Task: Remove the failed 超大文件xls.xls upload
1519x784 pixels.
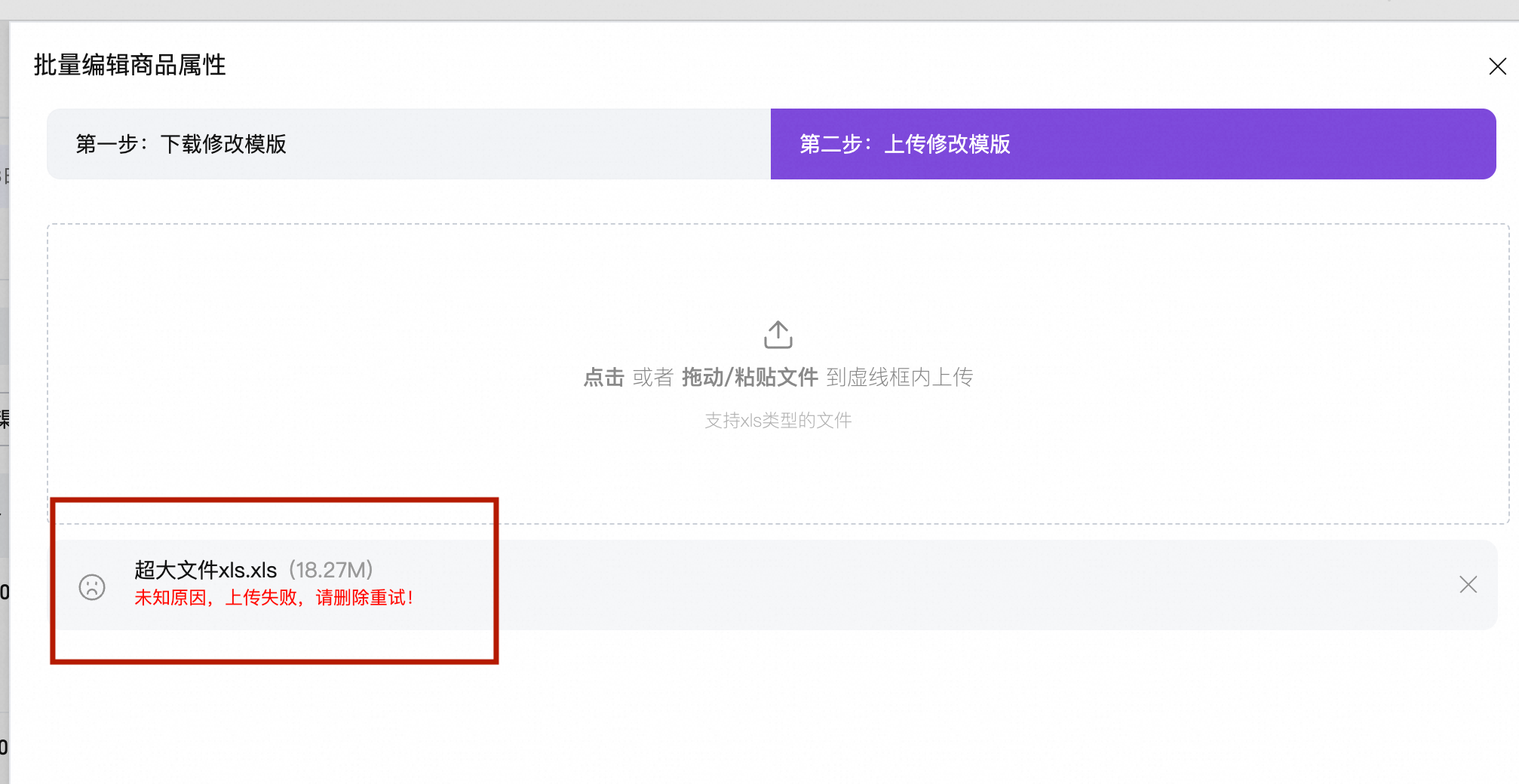Action: pyautogui.click(x=1468, y=585)
